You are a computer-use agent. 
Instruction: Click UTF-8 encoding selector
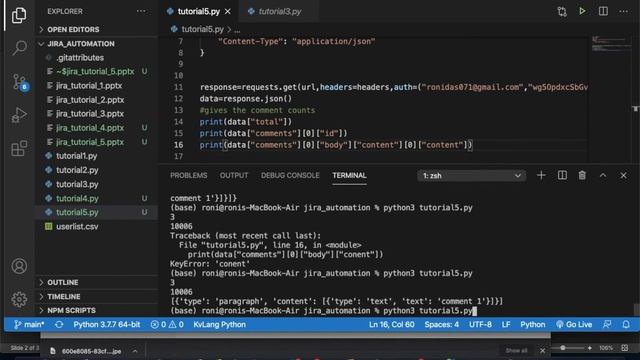click(x=480, y=324)
